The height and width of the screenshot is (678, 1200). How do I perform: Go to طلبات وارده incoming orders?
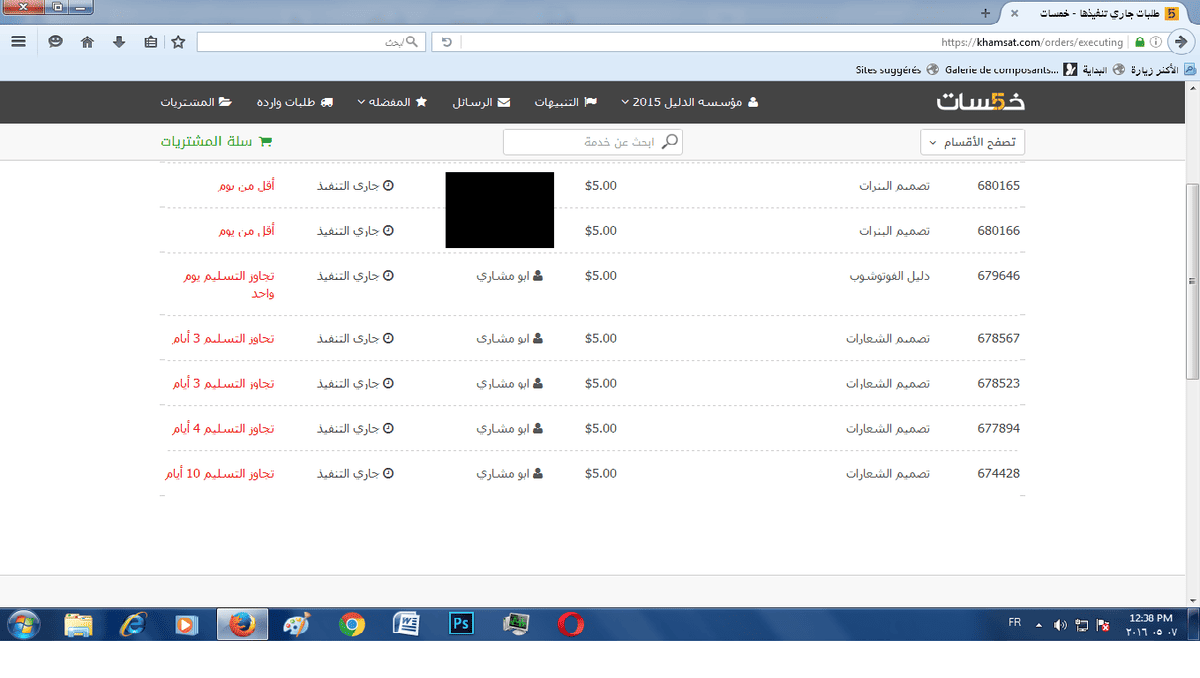coord(295,102)
